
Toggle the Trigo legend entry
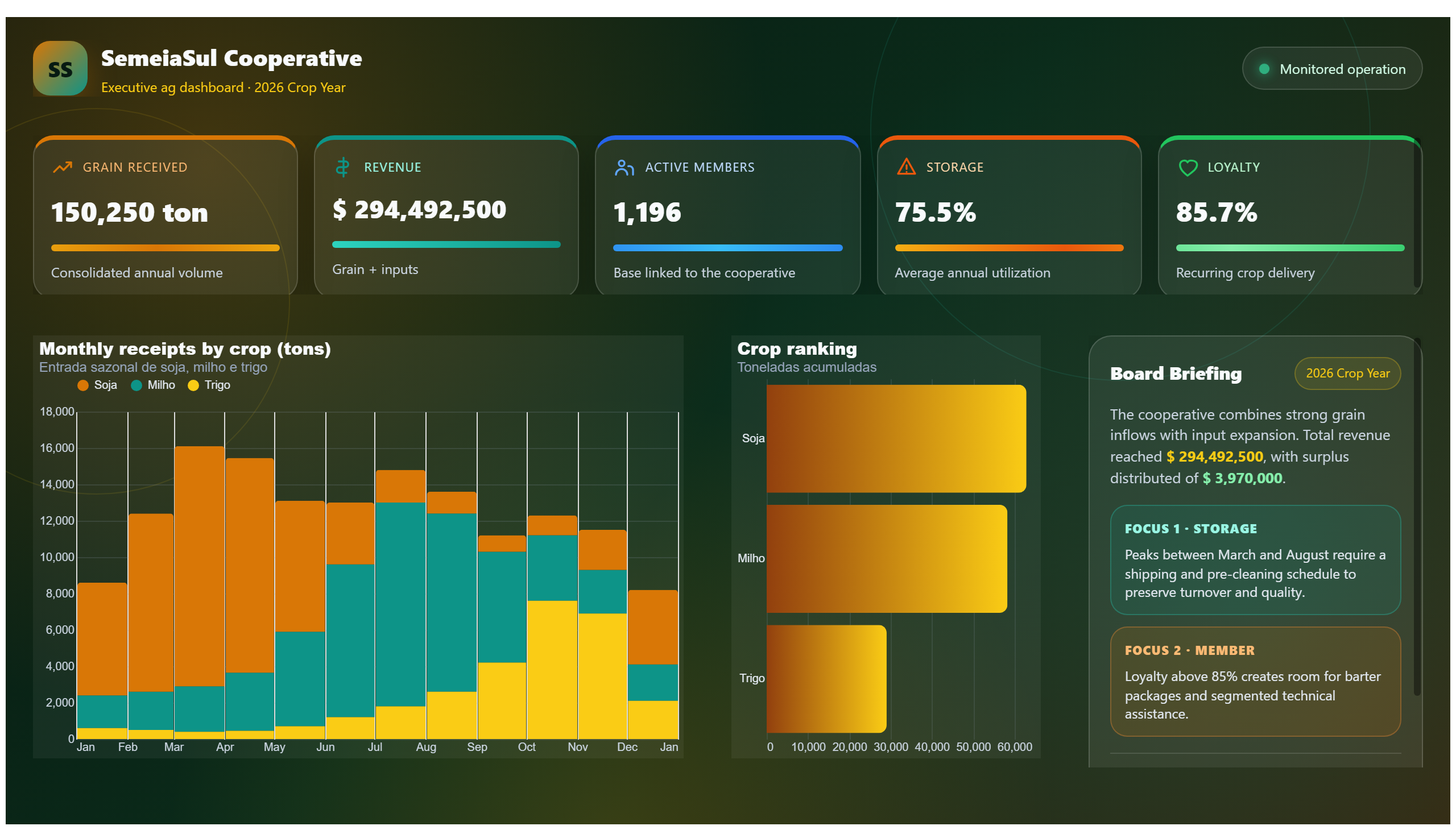209,385
